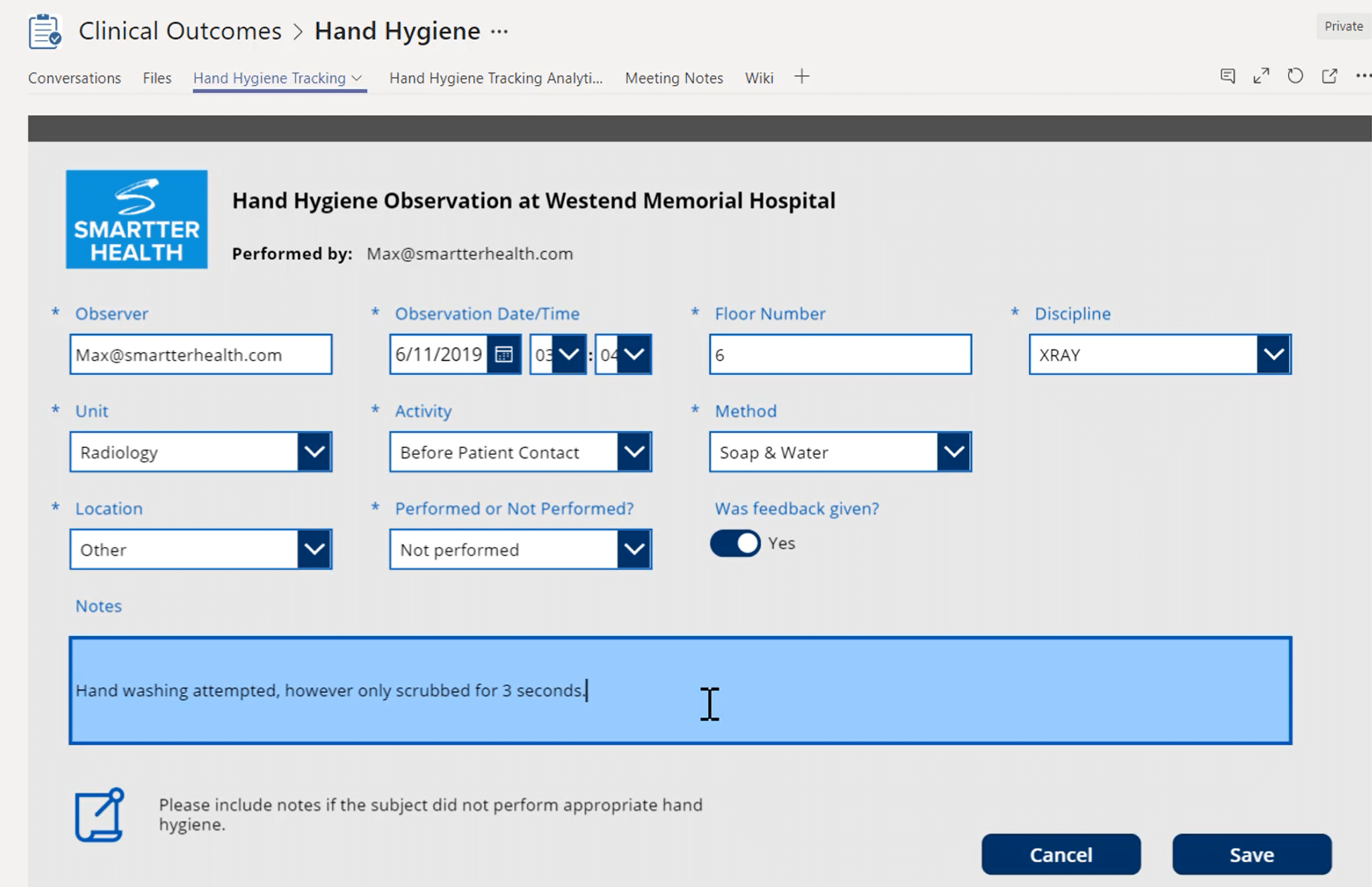The height and width of the screenshot is (887, 1372).
Task: Expand Performed or Not Performed dropdown
Action: [x=634, y=550]
